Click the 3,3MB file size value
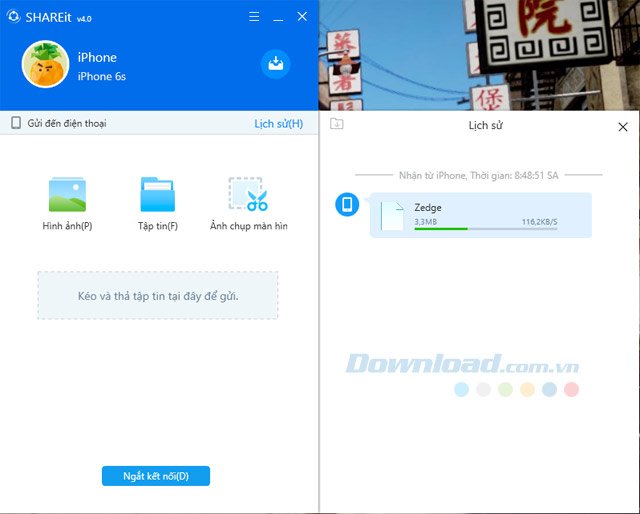Viewport: 640px width, 514px height. point(425,222)
